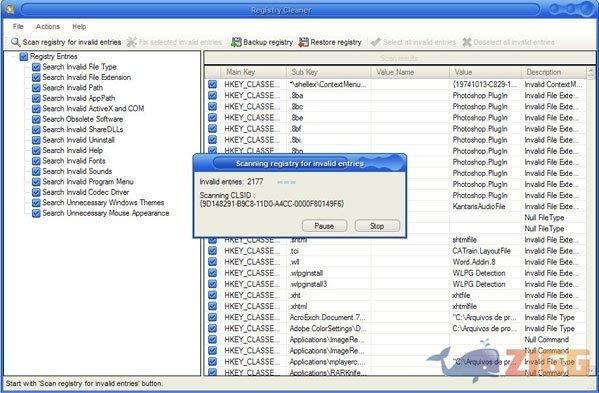The image size is (599, 393).
Task: Sort by Value Name column header
Action: click(x=410, y=72)
